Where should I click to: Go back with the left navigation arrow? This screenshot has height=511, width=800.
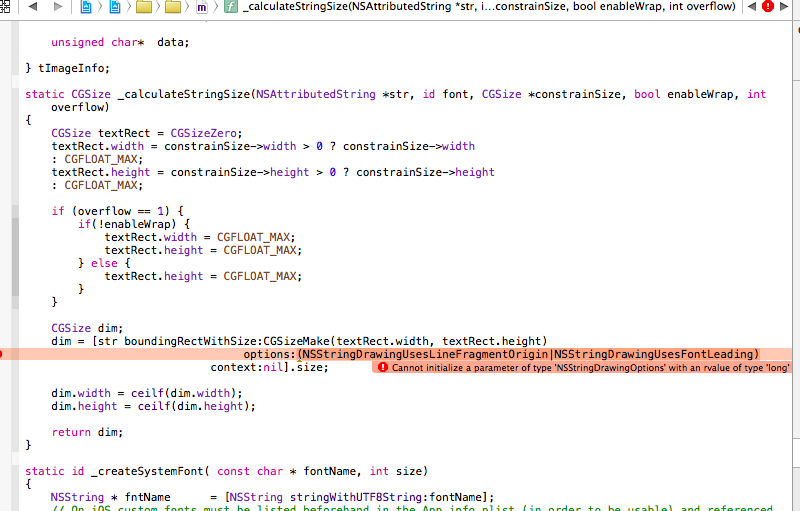(x=33, y=7)
